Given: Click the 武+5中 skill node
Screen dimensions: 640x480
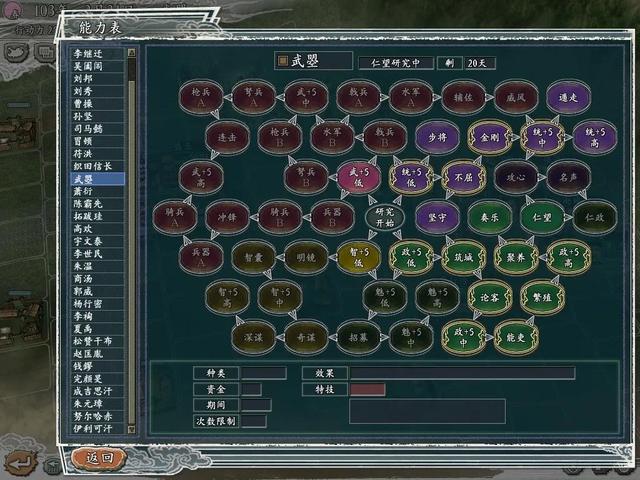Looking at the screenshot, I should [306, 98].
